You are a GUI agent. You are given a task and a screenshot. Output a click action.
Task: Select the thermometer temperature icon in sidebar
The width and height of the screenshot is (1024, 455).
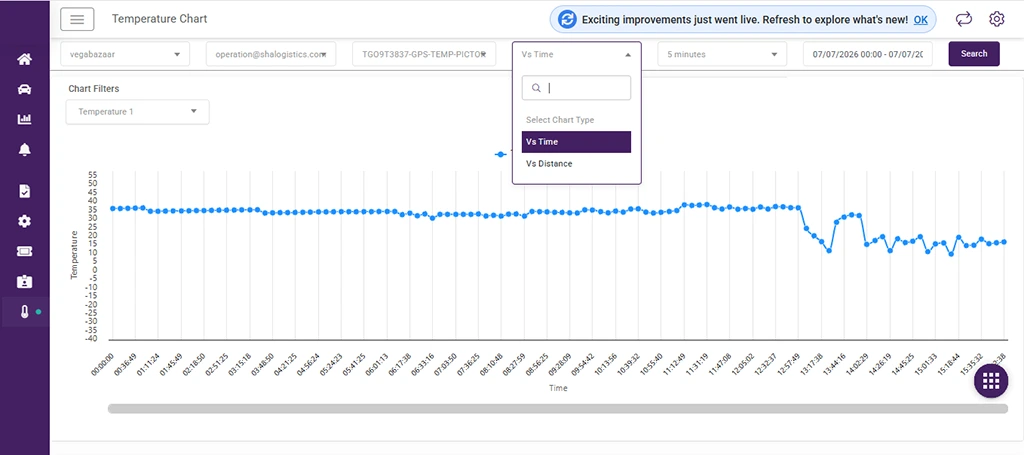click(x=24, y=312)
